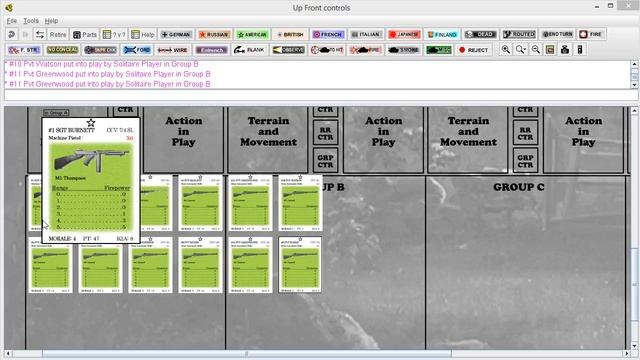Image resolution: width=640 pixels, height=360 pixels.
Task: Select the RUSSIAN nationality button
Action: click(214, 35)
